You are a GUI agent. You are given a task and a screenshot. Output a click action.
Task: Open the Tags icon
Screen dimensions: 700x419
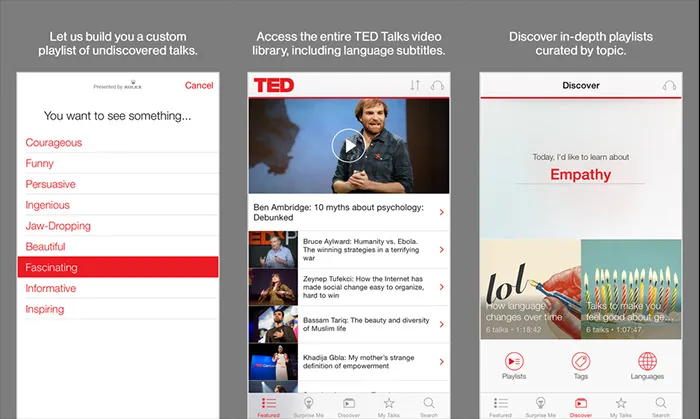tap(580, 366)
